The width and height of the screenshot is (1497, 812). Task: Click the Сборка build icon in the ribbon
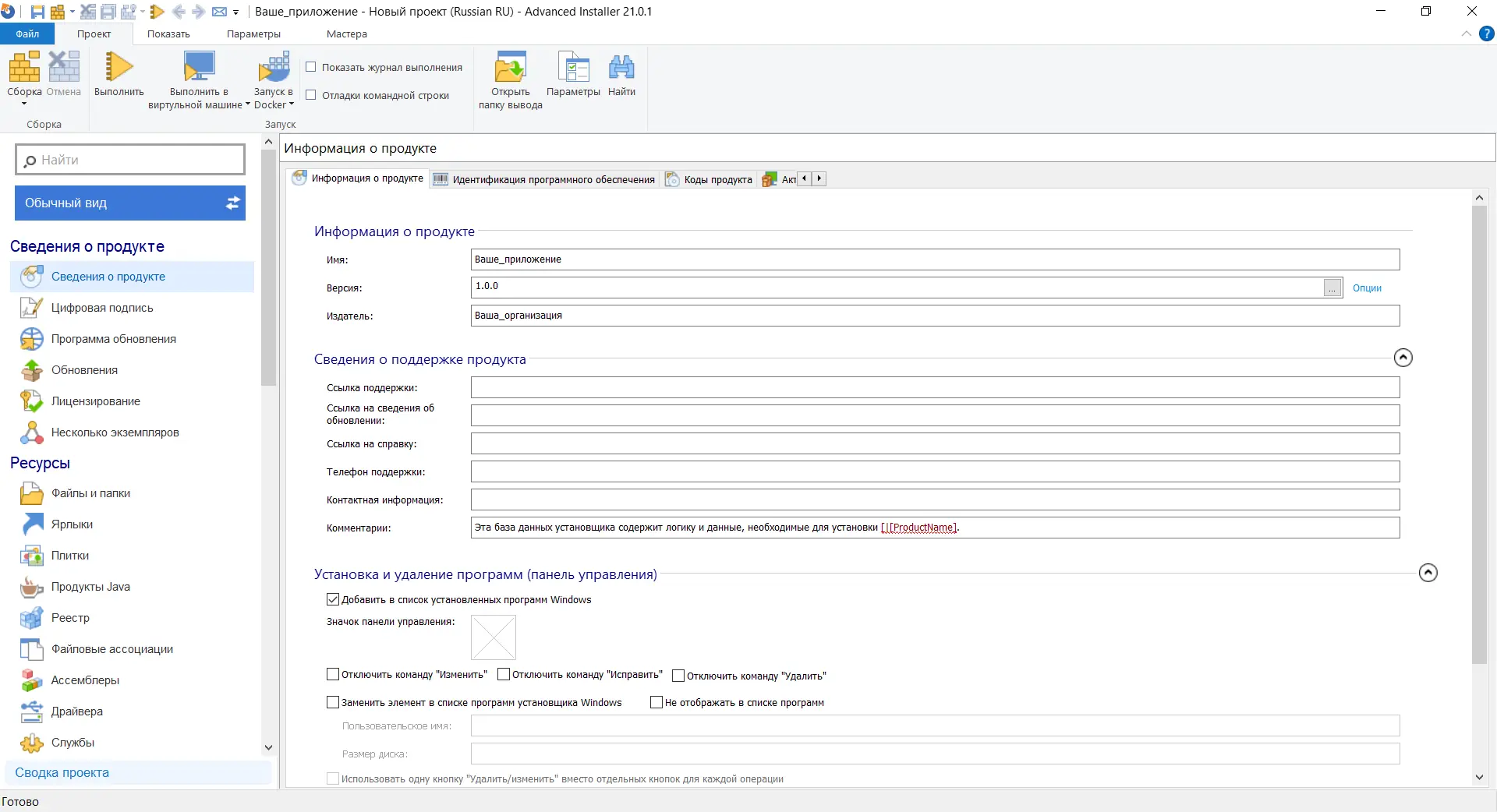click(24, 67)
